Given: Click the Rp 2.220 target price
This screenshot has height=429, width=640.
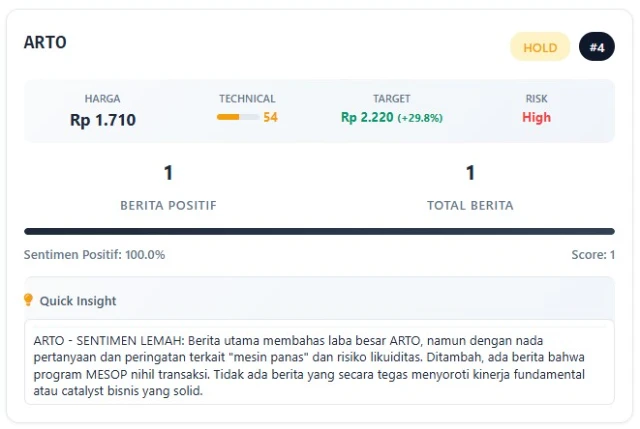Looking at the screenshot, I should [368, 117].
